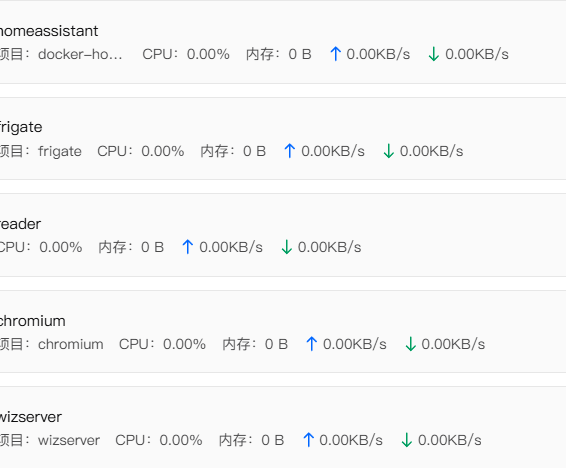Click the homeassistant download speed arrow icon
The height and width of the screenshot is (468, 566).
pyautogui.click(x=434, y=54)
